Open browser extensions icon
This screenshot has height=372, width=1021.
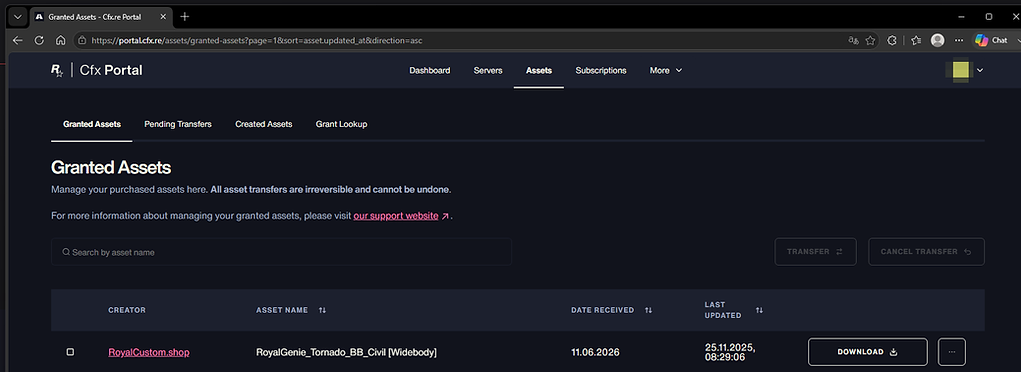tap(893, 40)
